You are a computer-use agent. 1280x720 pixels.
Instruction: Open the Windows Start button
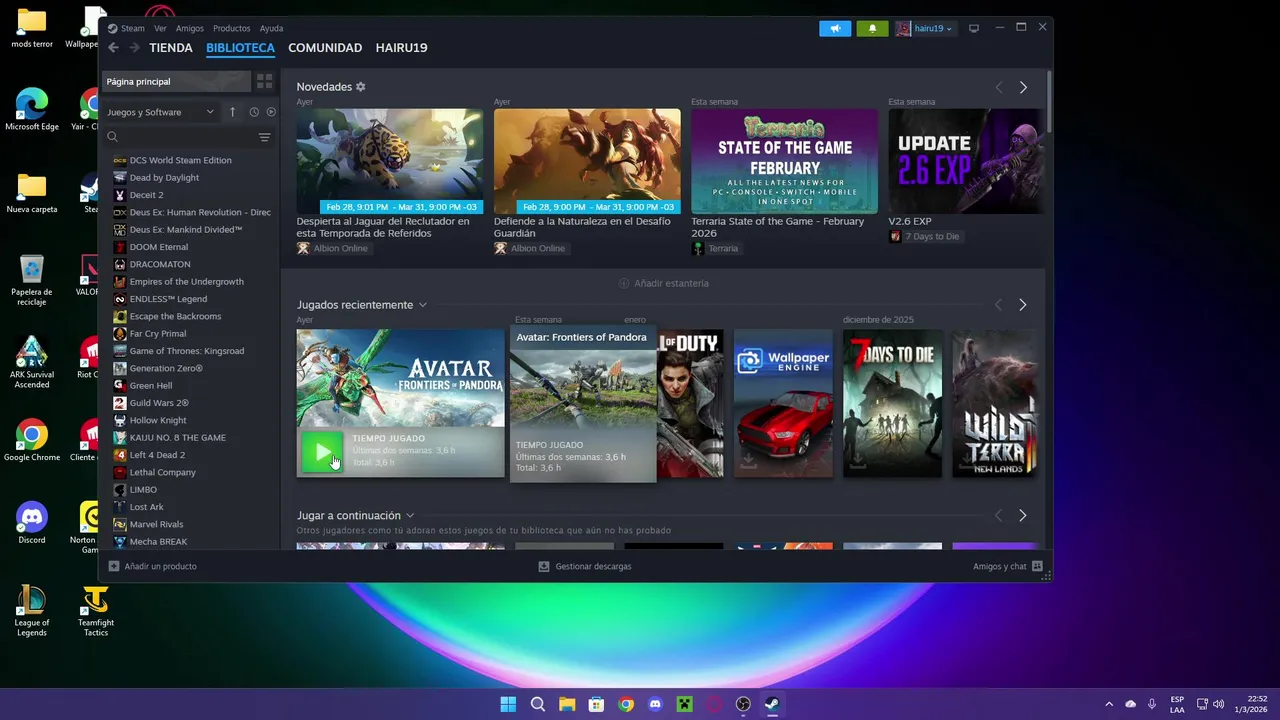click(508, 704)
